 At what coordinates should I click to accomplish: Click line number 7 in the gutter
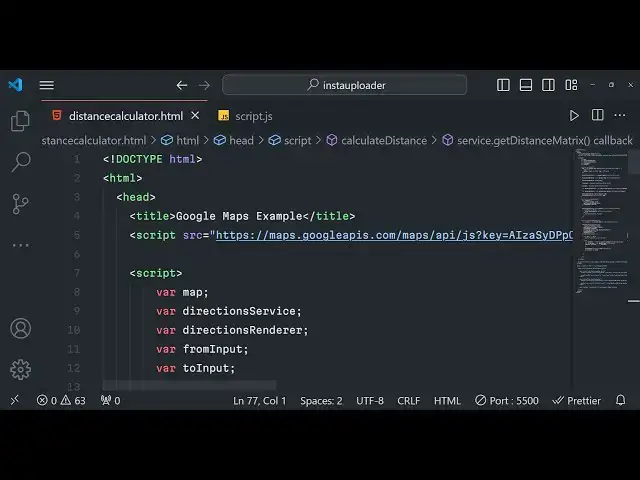coord(77,273)
